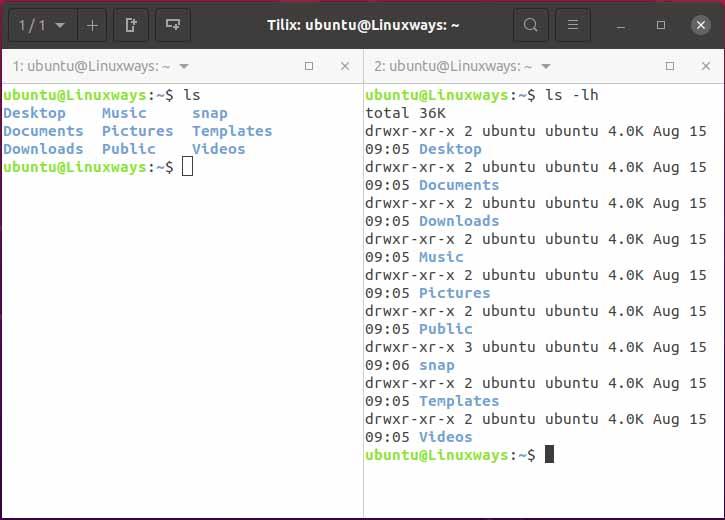
Task: Click 'Music' in right terminal listing
Action: click(441, 257)
